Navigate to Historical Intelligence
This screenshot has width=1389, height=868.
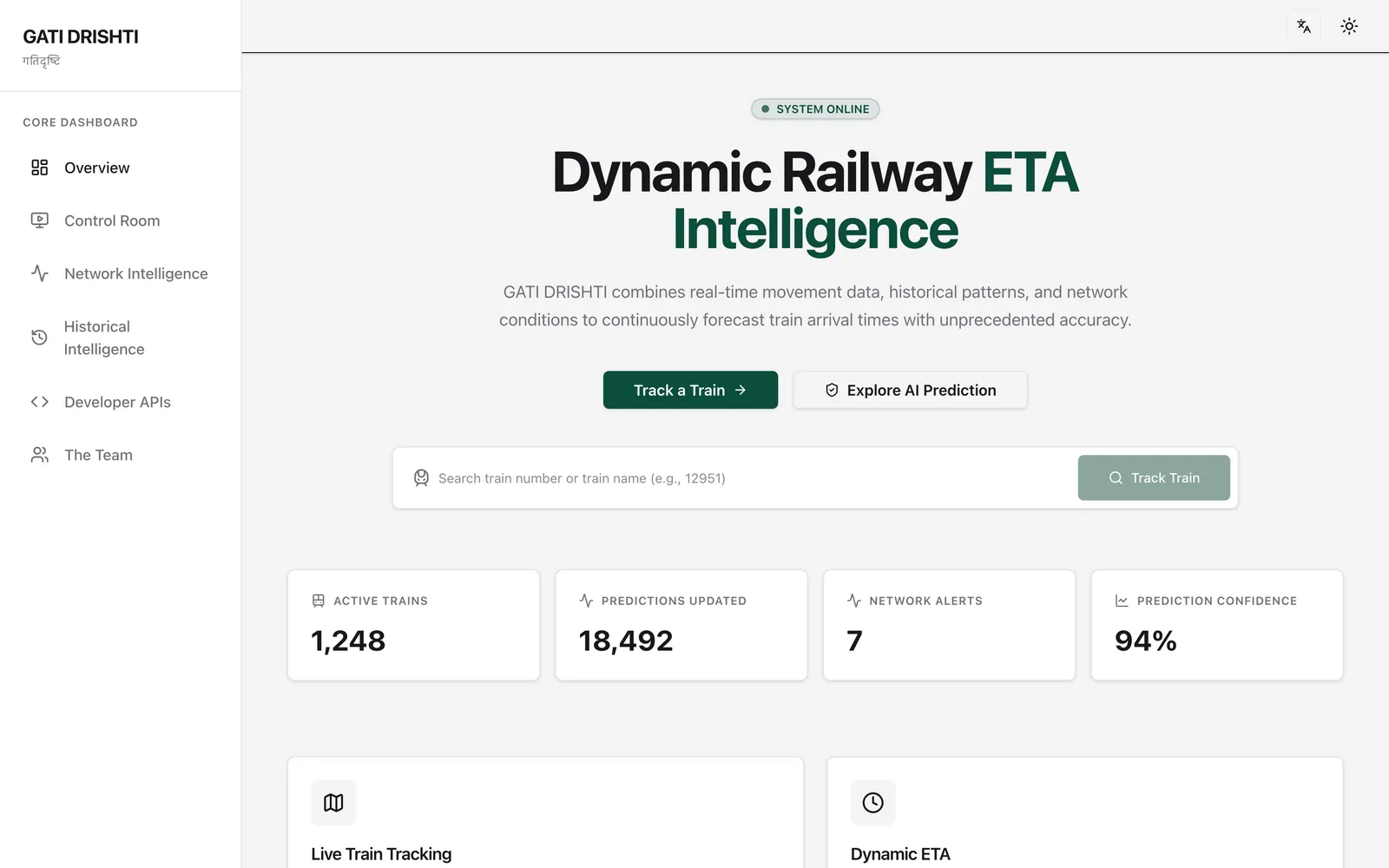tap(121, 338)
